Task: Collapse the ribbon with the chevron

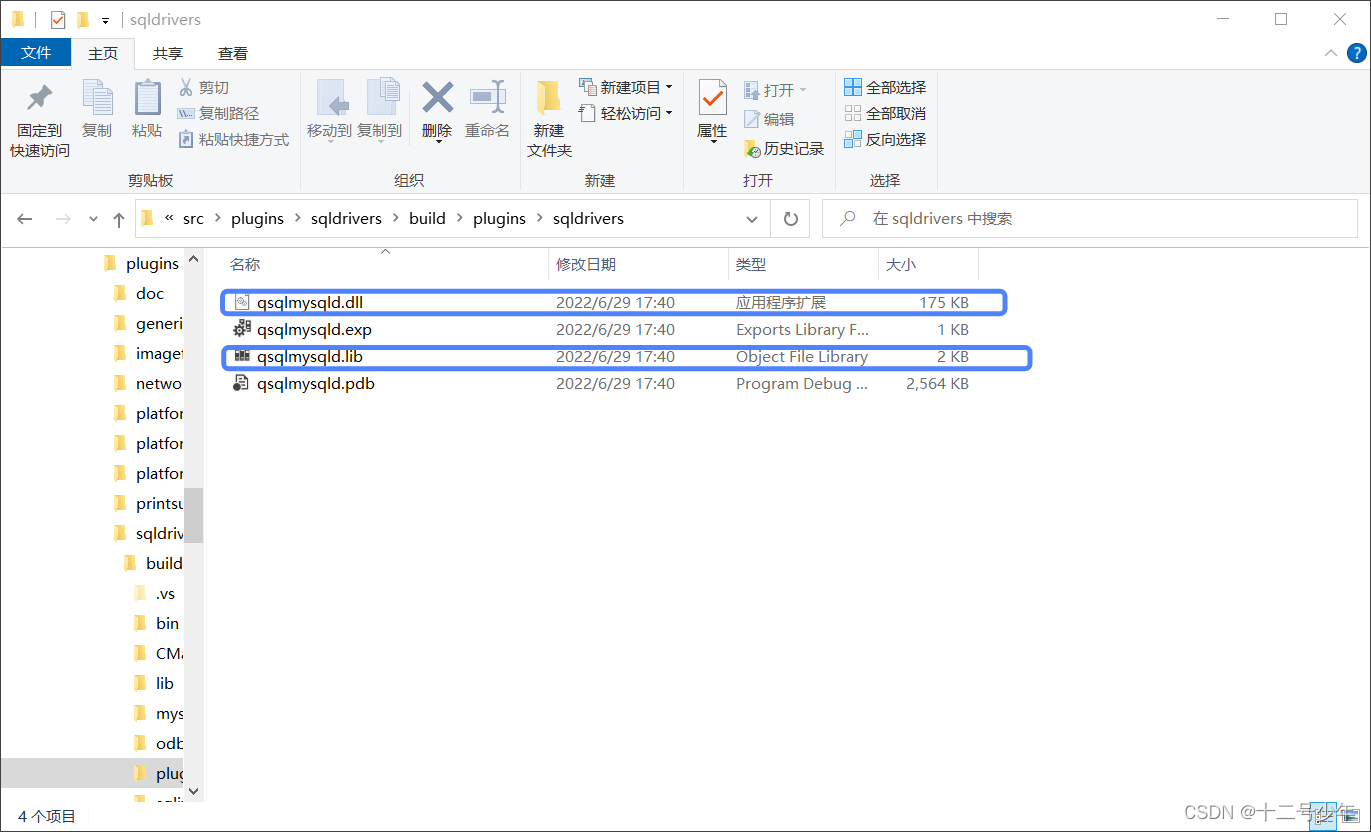Action: [x=1330, y=53]
